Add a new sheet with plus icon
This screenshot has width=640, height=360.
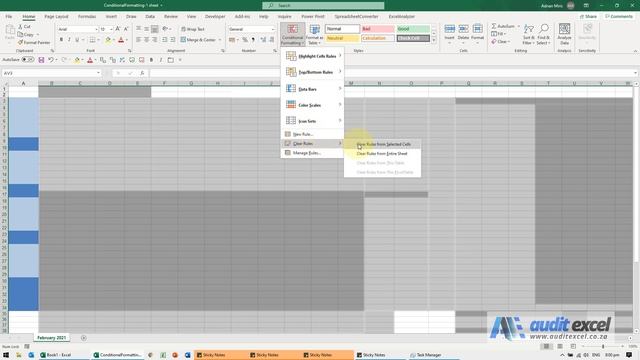(84, 338)
